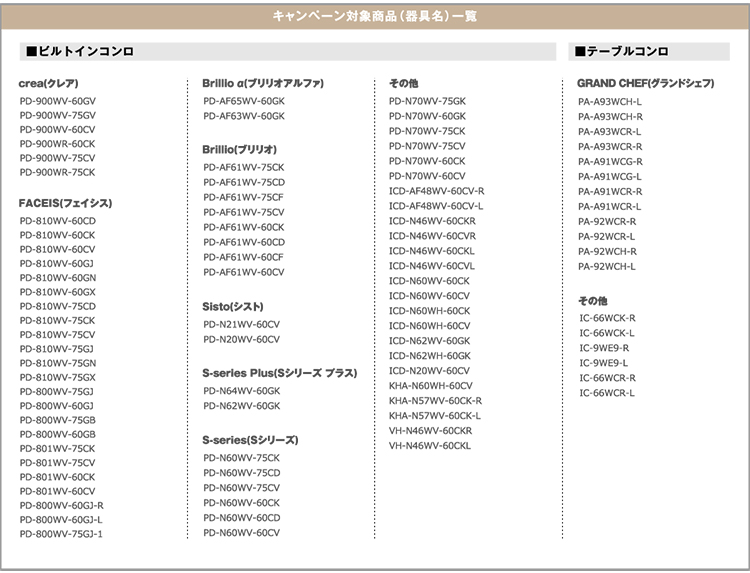Click model PD-900WR-60CK
Viewport: 750px width, 573px height.
[57, 143]
